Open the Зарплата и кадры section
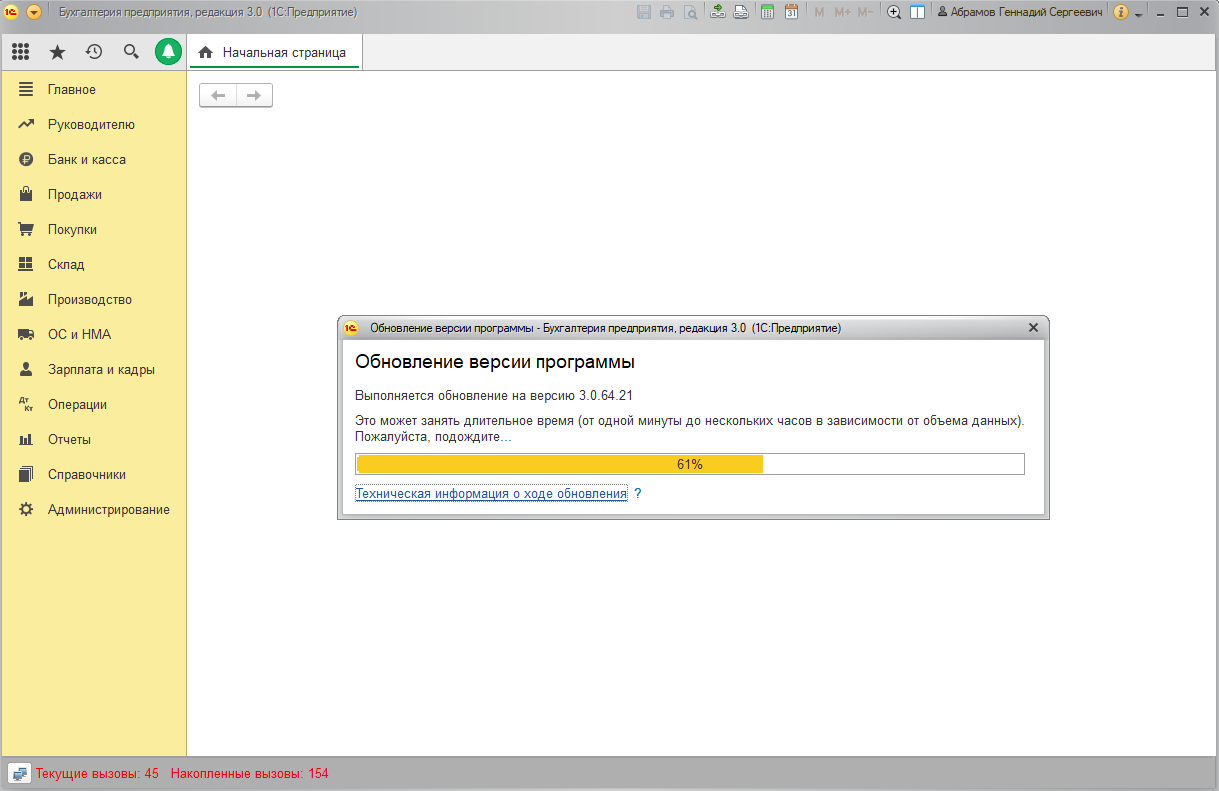 94,370
